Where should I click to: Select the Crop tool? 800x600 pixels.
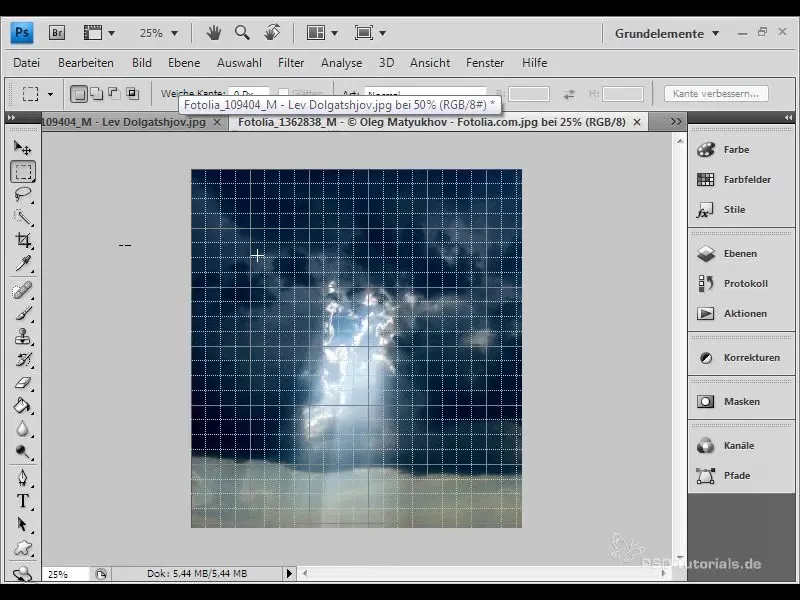[22, 240]
